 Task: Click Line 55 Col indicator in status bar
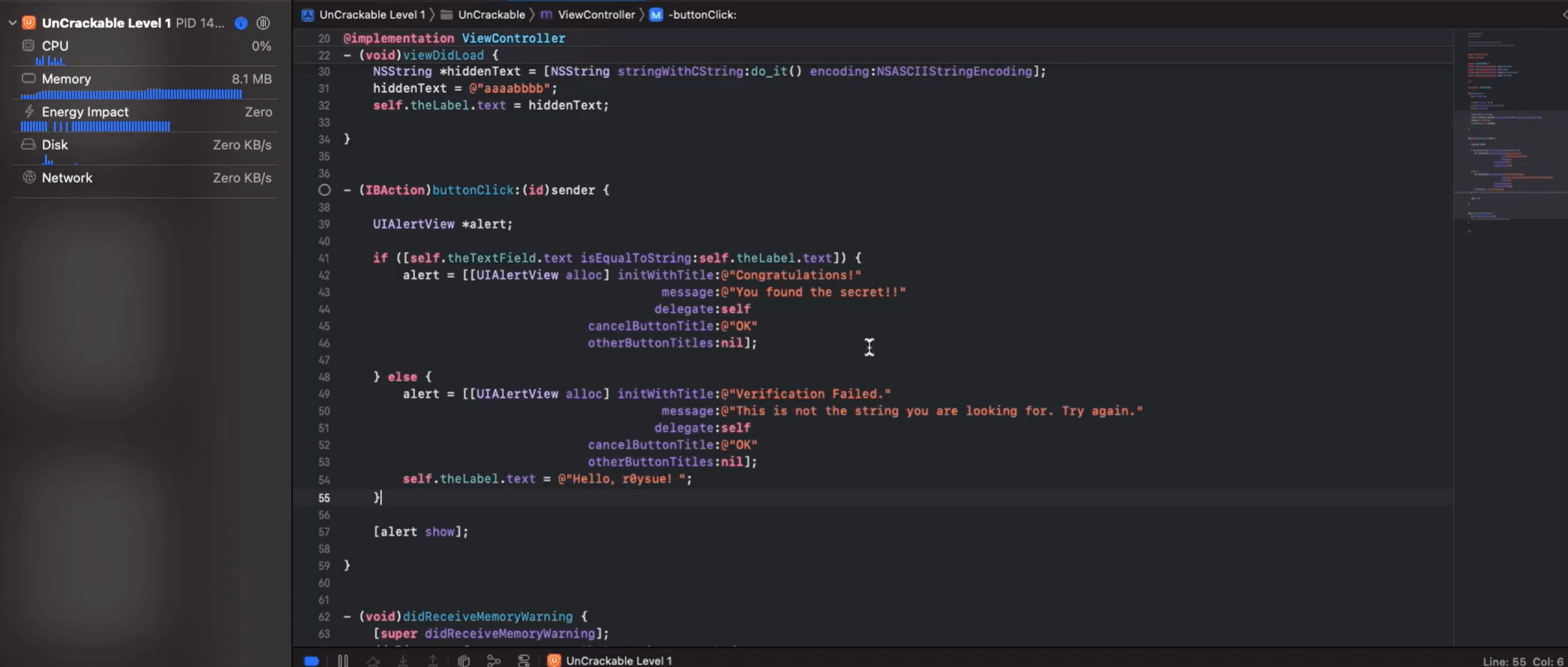pos(1523,661)
